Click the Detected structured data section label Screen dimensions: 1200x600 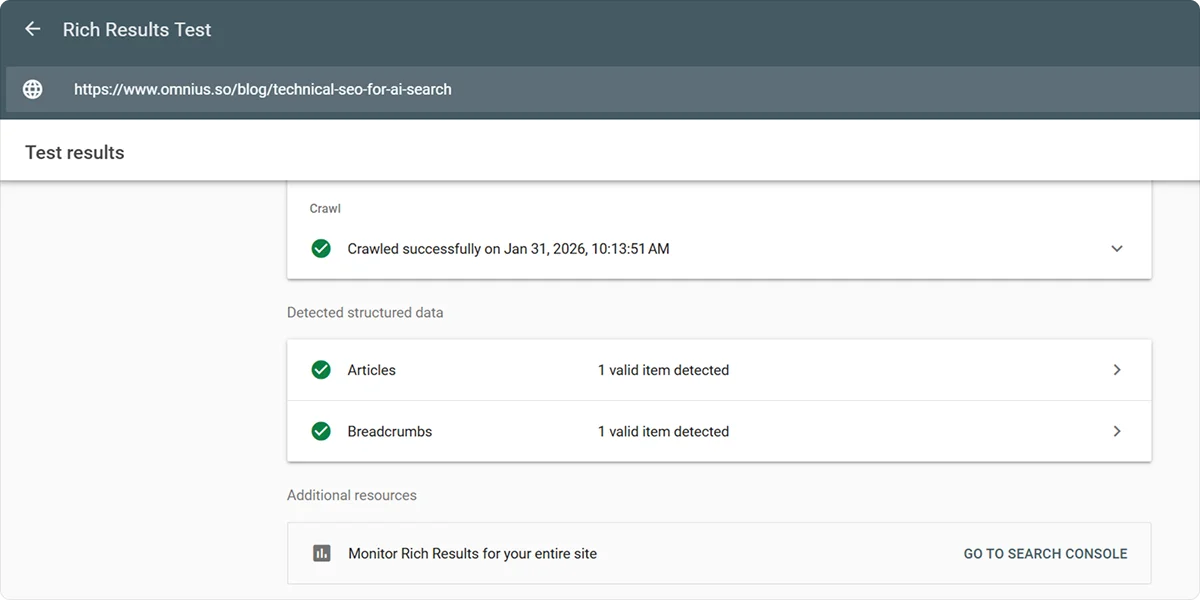[365, 313]
